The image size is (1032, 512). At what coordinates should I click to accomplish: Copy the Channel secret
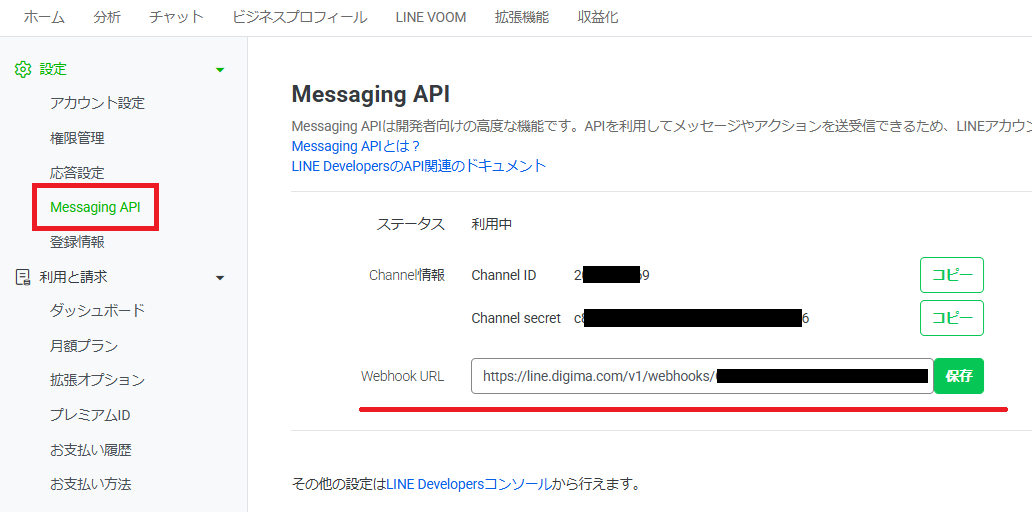point(952,319)
